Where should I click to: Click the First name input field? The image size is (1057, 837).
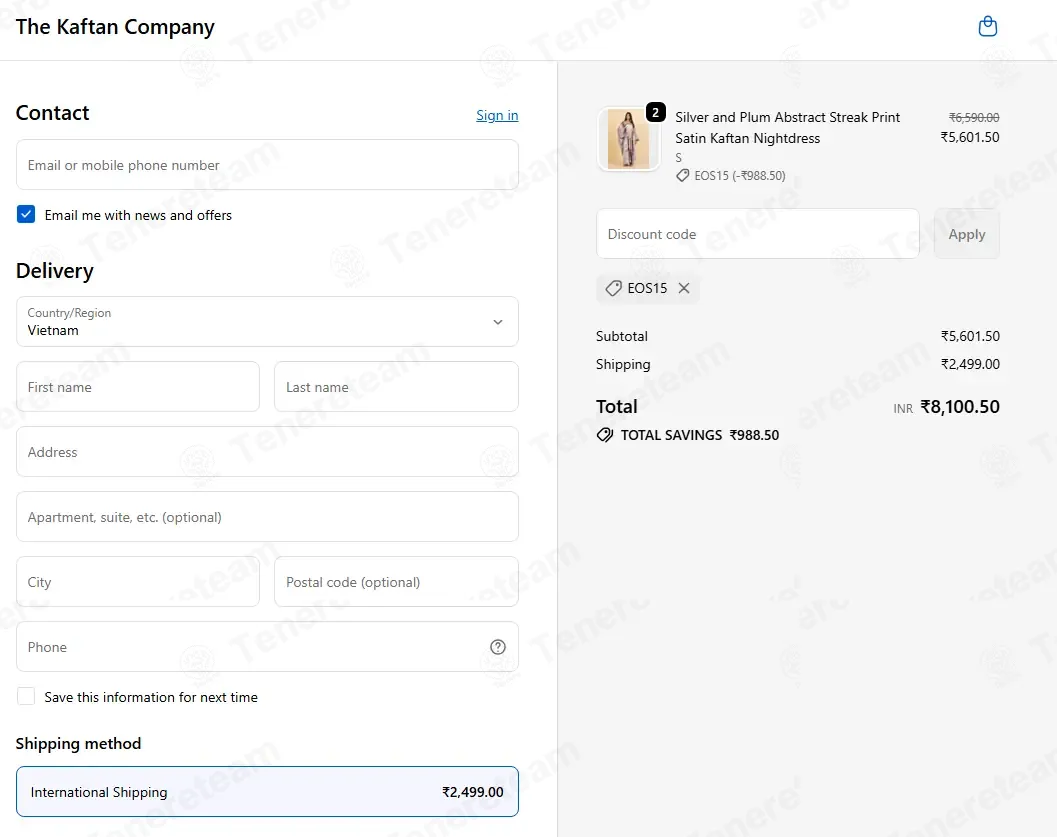click(138, 387)
